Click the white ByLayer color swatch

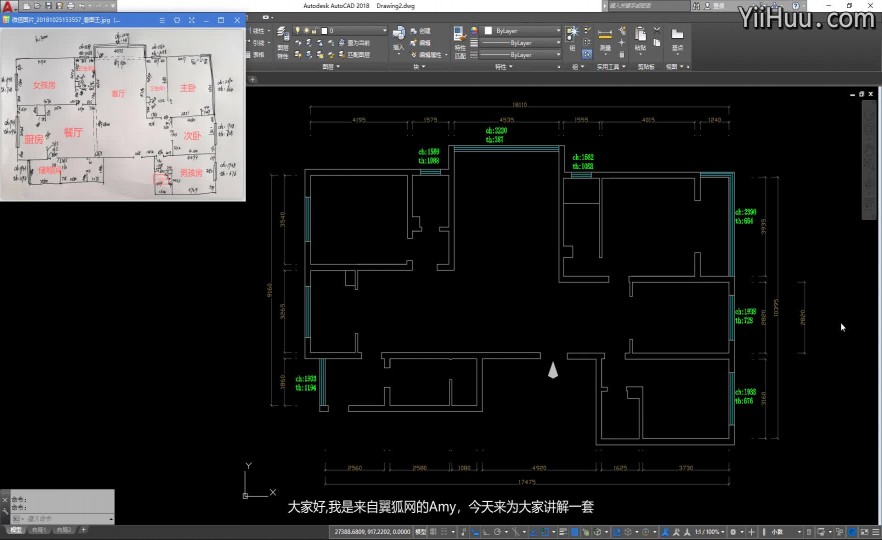488,30
